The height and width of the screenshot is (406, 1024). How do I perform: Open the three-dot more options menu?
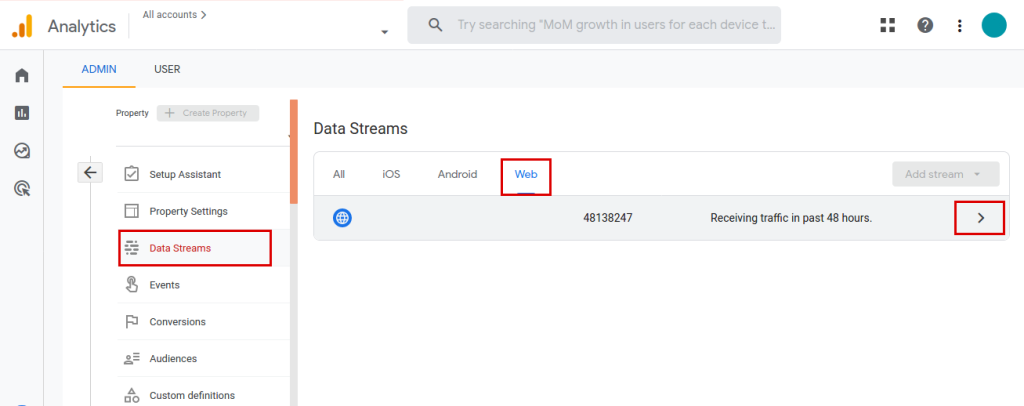[960, 25]
